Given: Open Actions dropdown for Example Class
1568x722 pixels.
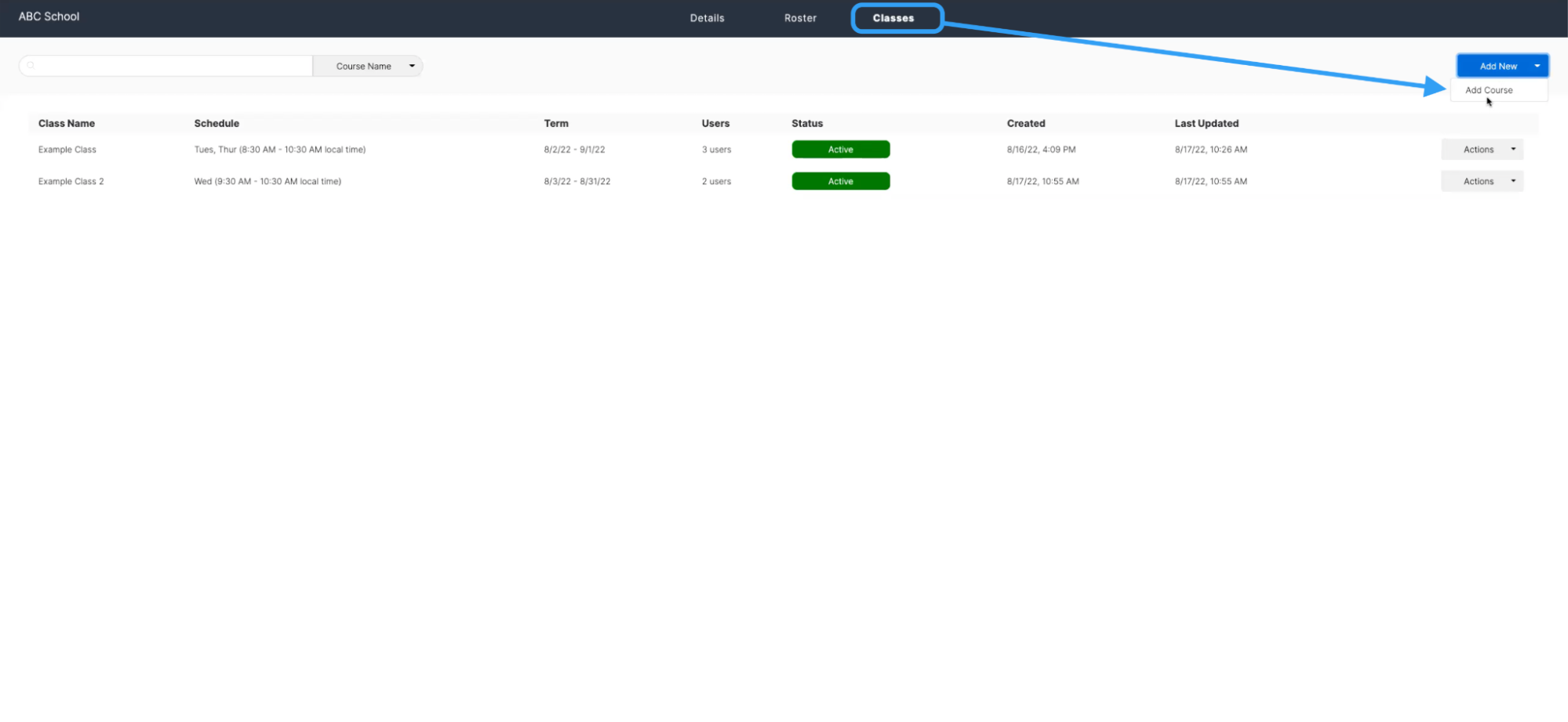Looking at the screenshot, I should 1481,150.
